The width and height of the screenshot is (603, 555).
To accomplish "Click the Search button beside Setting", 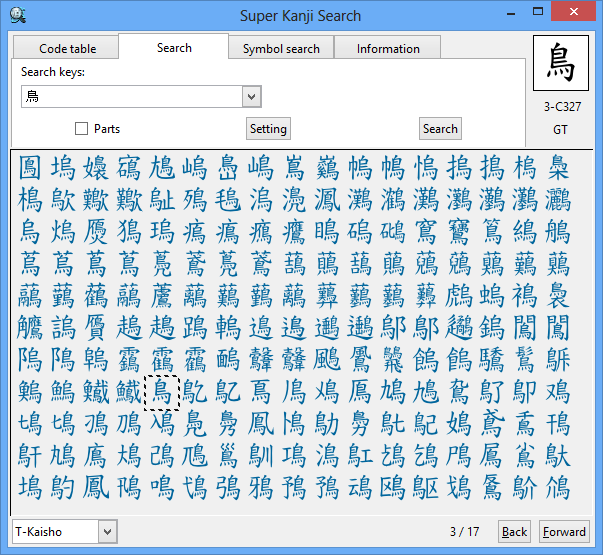I will tap(440, 128).
